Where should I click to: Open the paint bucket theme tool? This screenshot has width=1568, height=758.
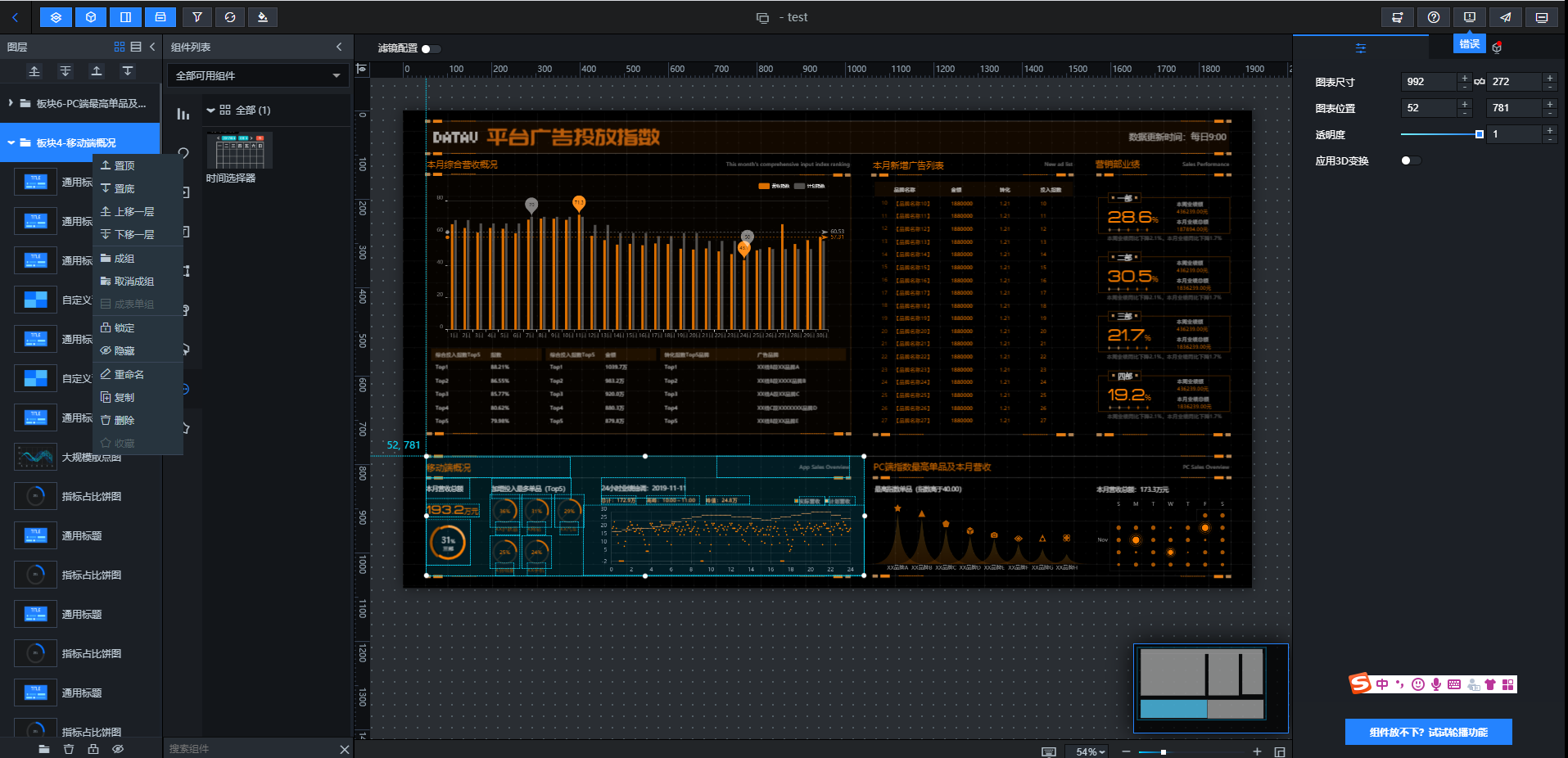pos(263,17)
